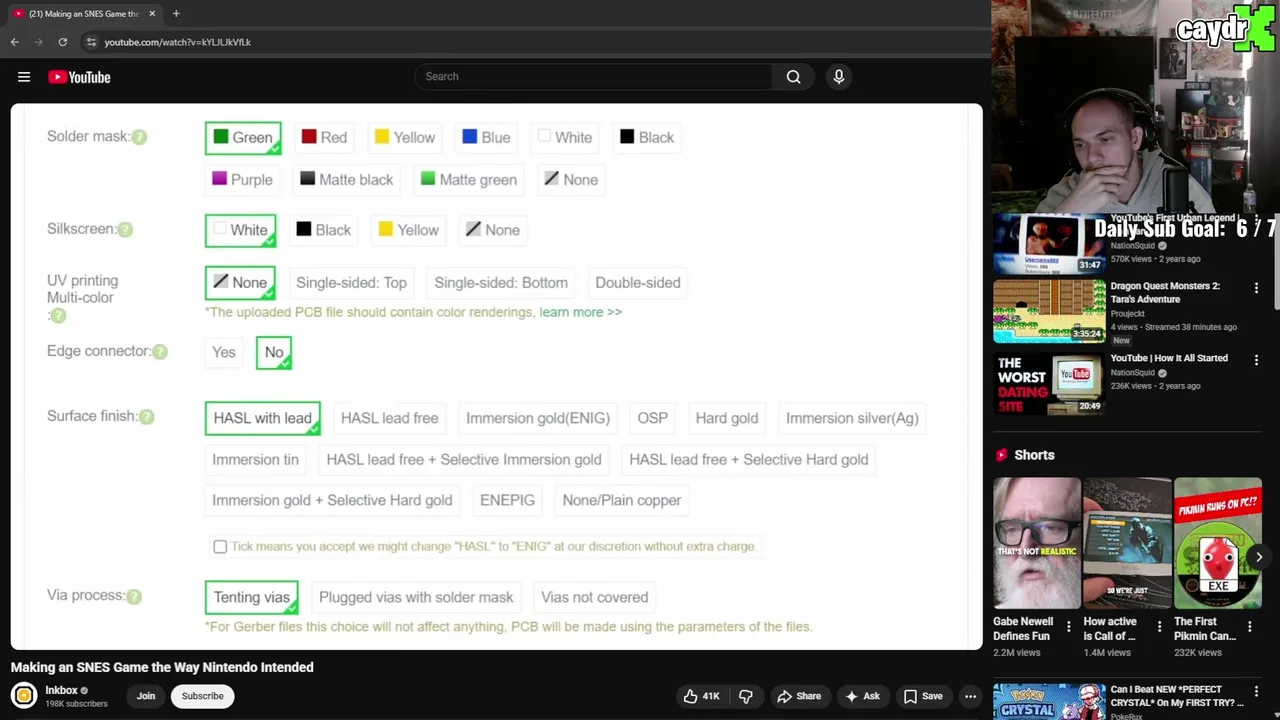Click help icon next to Edge connector
The image size is (1280, 720).
tap(160, 352)
